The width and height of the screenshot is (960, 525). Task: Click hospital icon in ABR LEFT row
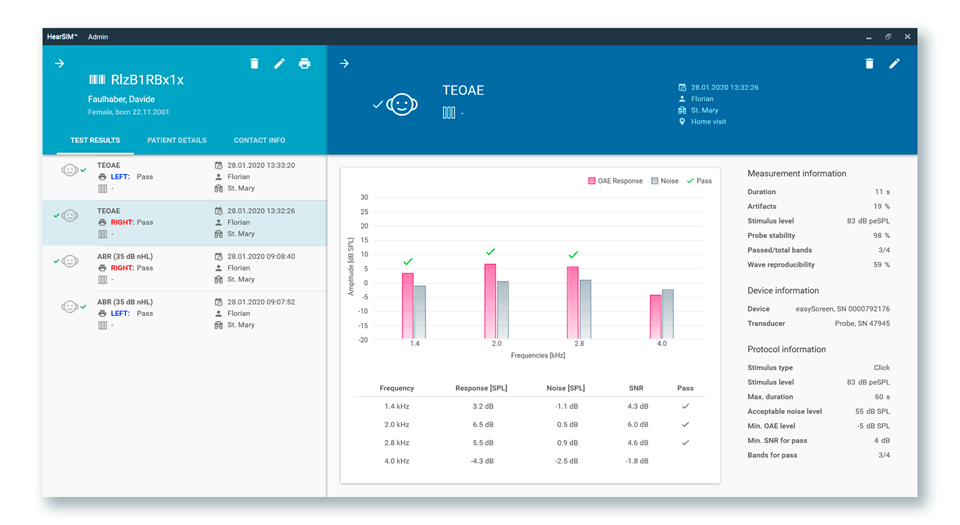(219, 325)
